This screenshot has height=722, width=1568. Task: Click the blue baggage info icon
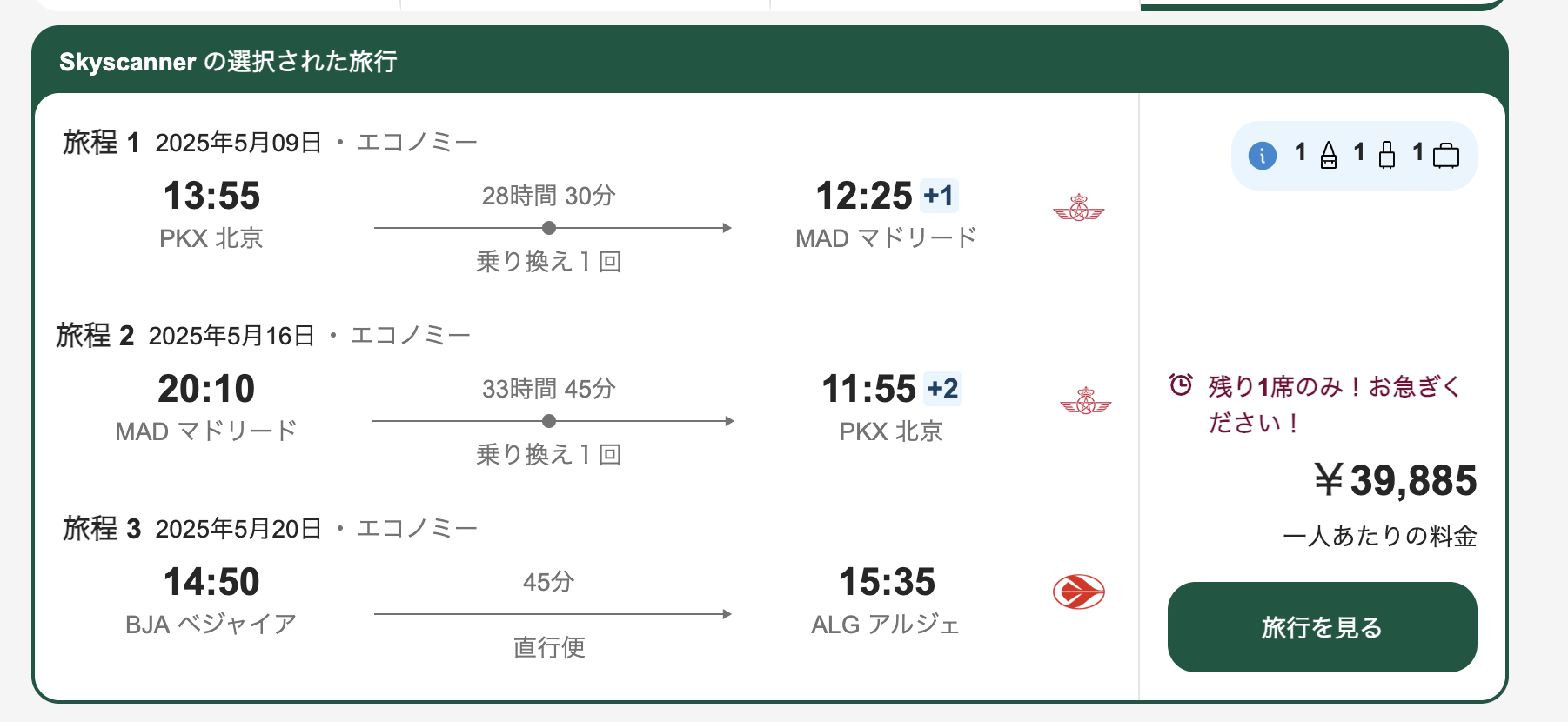tap(1262, 156)
